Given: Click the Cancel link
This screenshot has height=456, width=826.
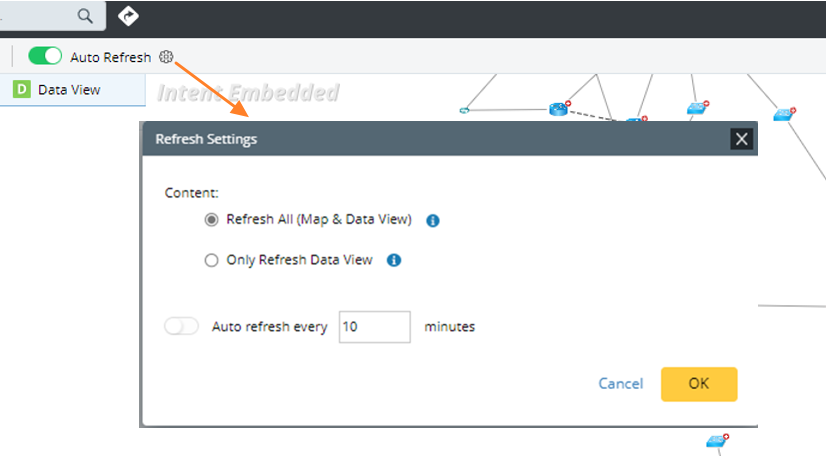Looking at the screenshot, I should (x=620, y=384).
